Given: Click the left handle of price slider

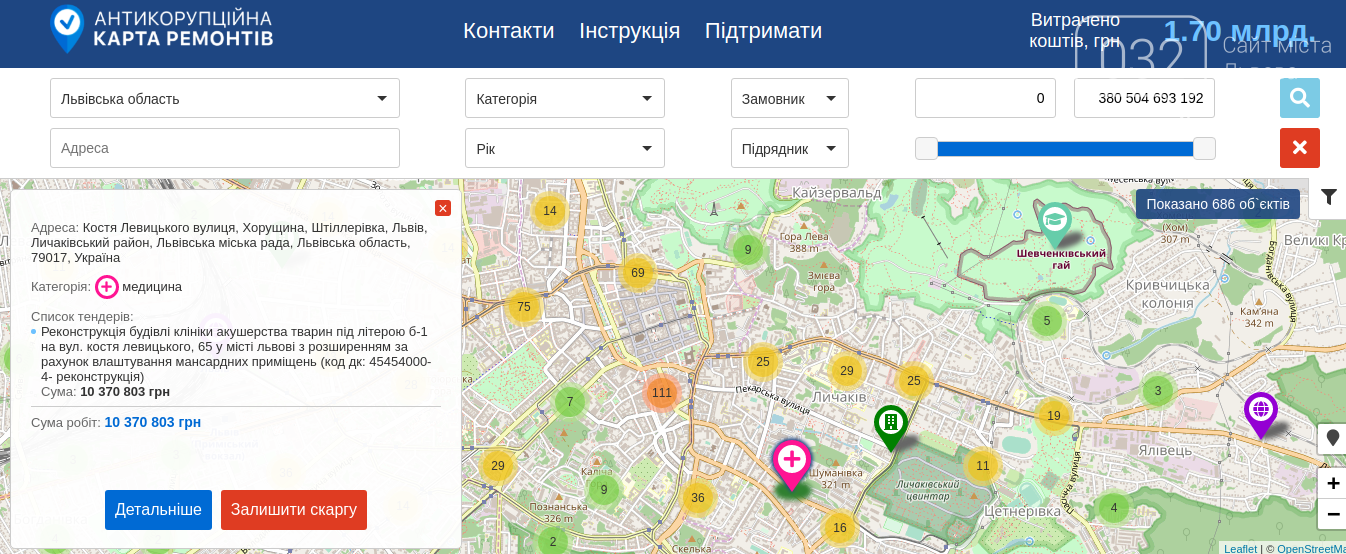Looking at the screenshot, I should click(x=927, y=149).
